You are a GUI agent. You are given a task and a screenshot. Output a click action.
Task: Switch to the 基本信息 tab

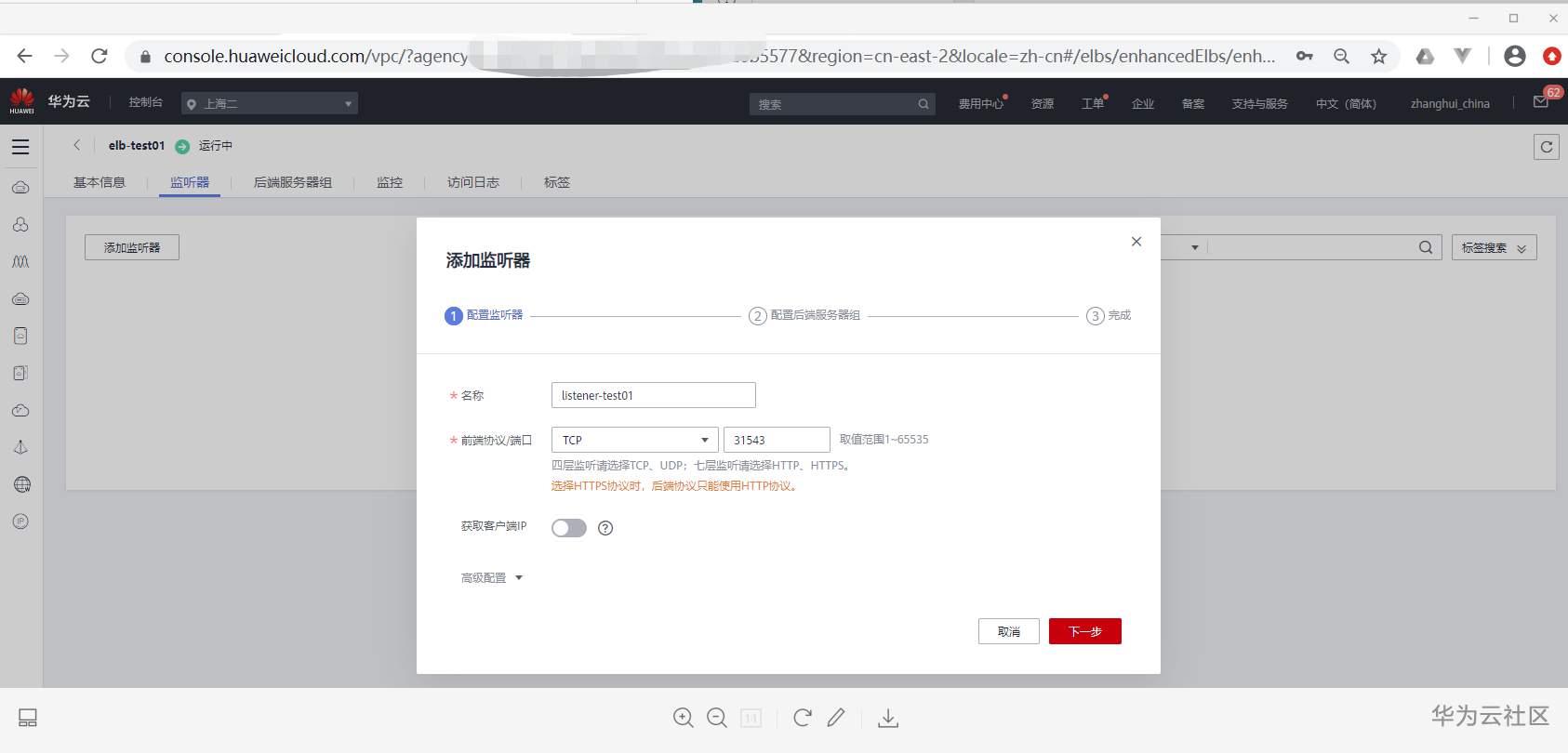coord(100,182)
